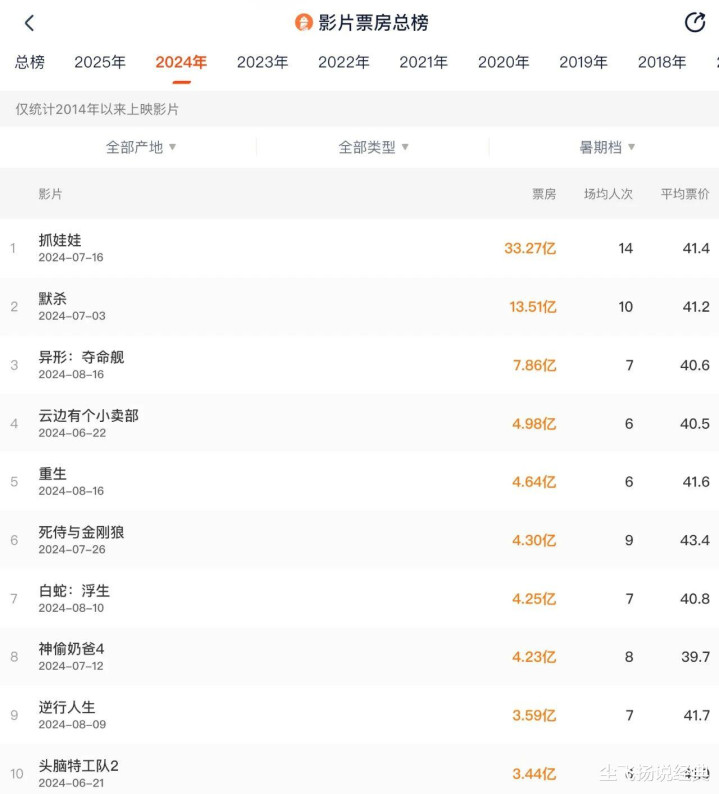Click the average ticket price 40.8
719x794 pixels.
pos(695,599)
